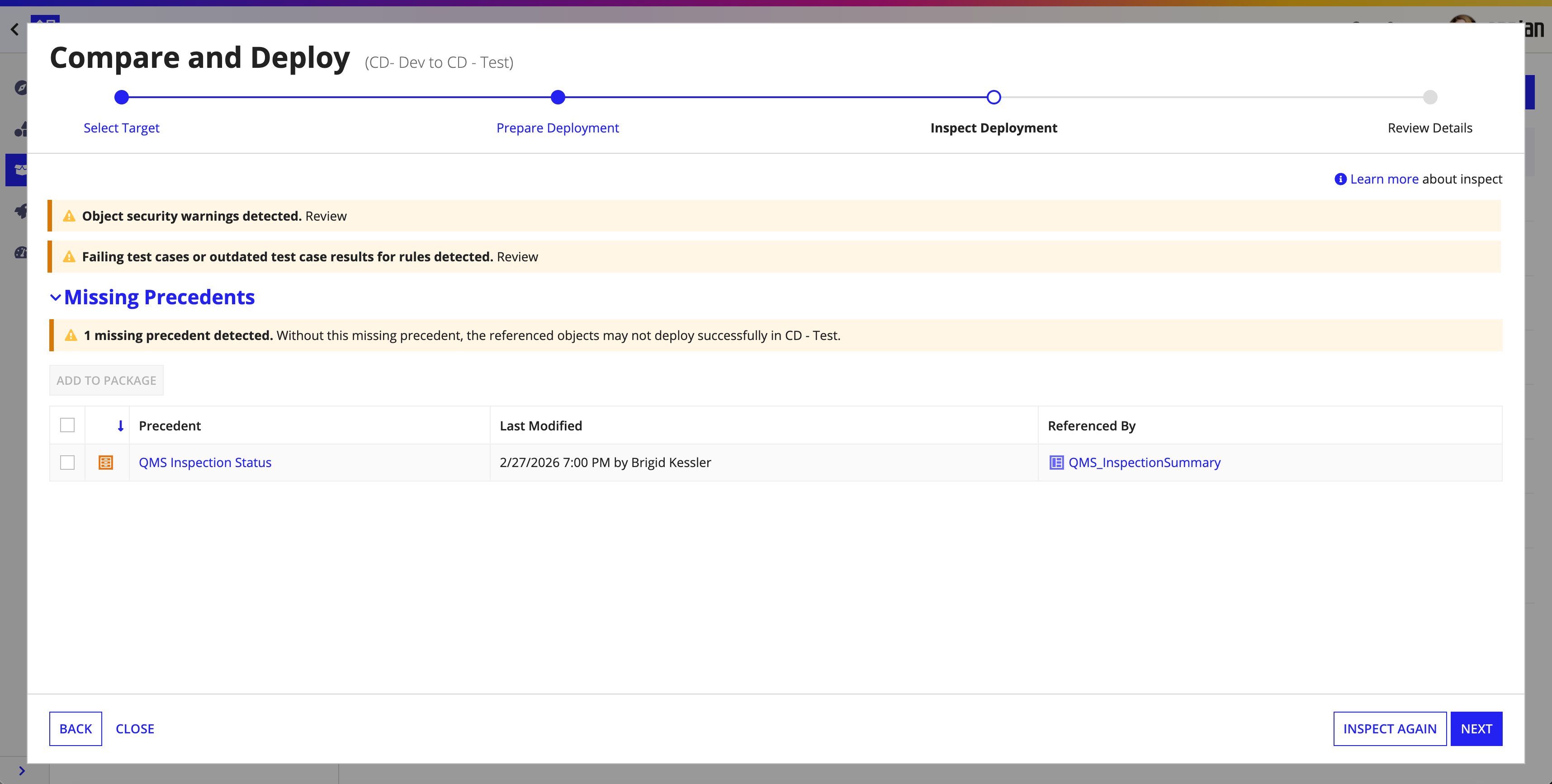
Task: Review the failing test cases warning
Action: [517, 256]
